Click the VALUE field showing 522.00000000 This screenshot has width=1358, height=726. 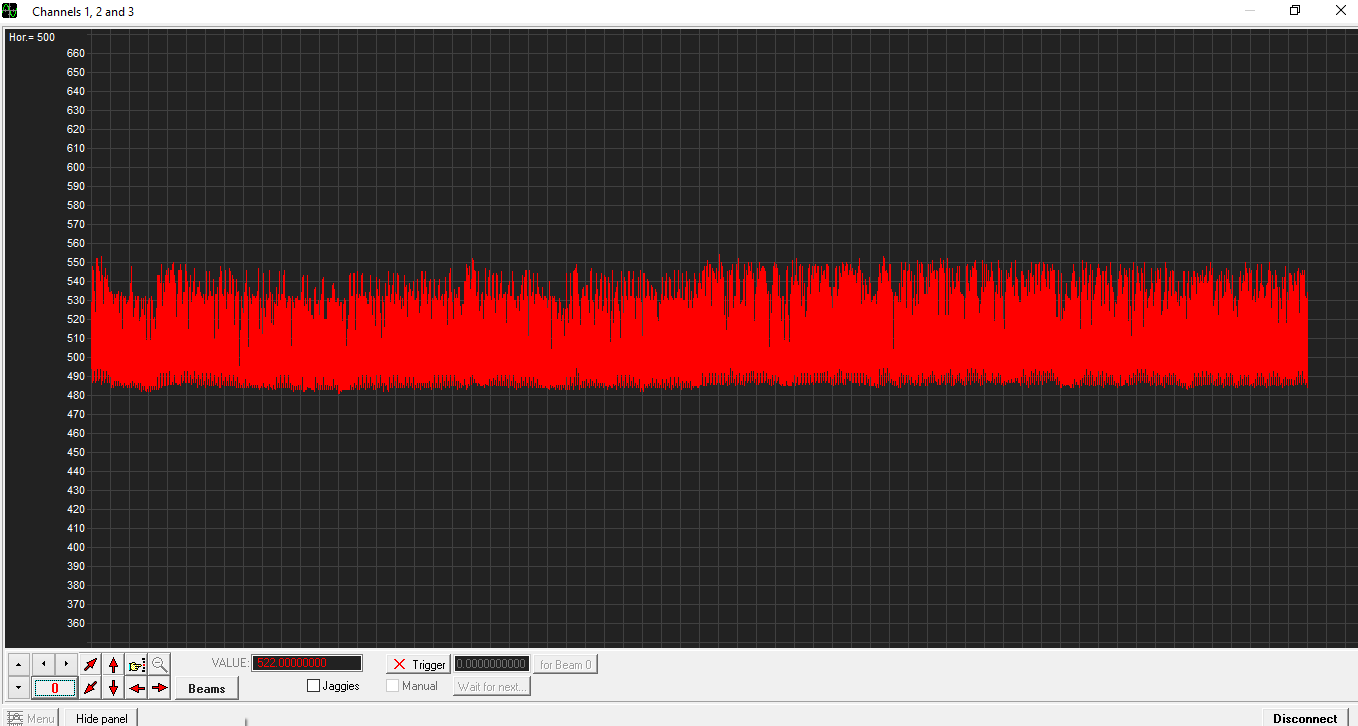coord(307,663)
